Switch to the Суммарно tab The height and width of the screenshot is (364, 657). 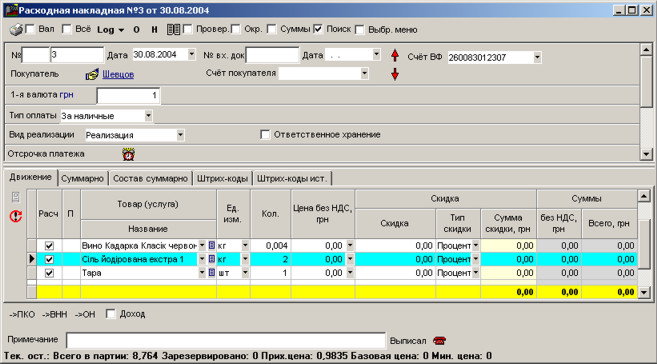[82, 178]
